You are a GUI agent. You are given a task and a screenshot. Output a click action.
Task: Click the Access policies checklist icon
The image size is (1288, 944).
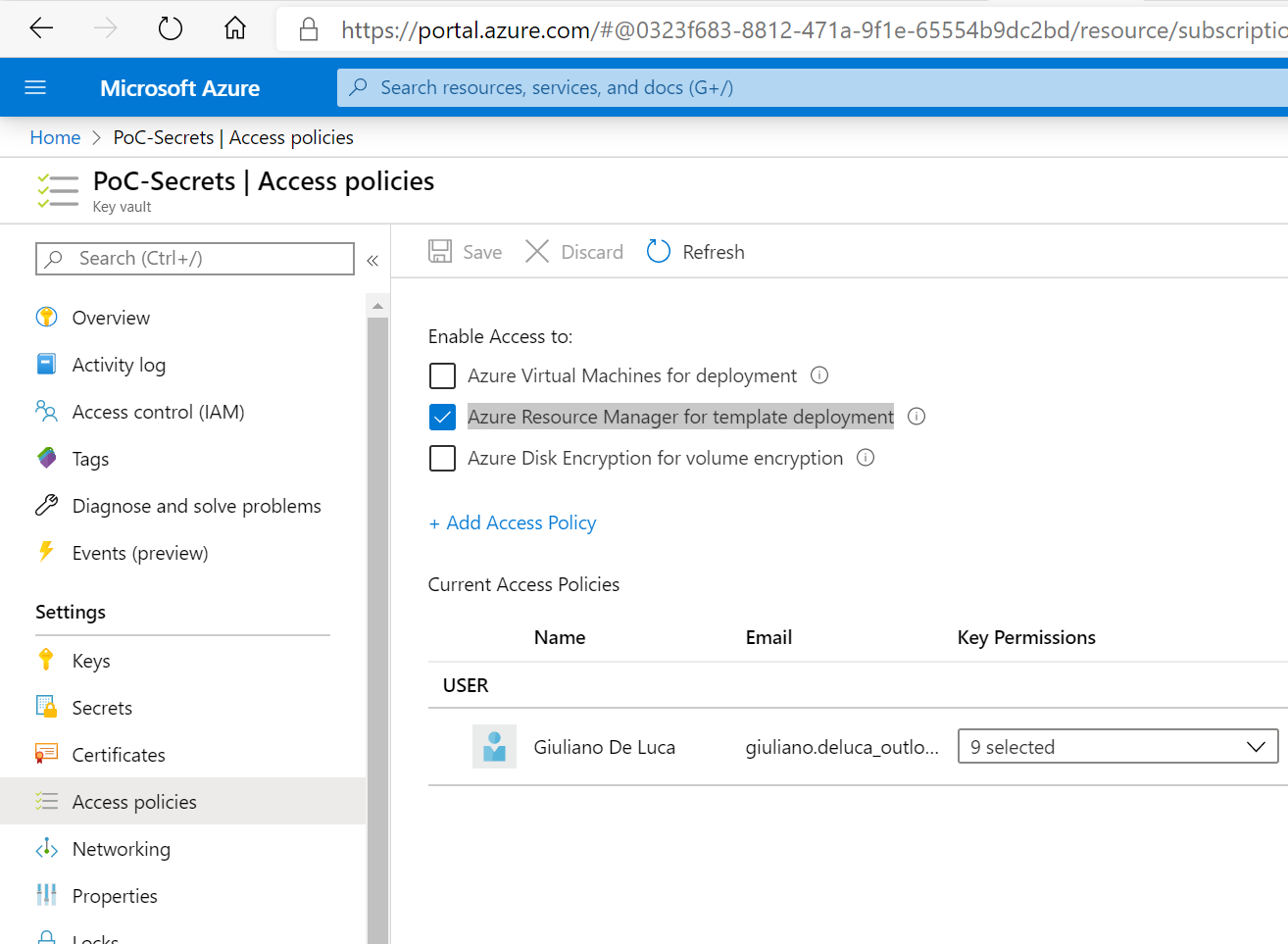(x=46, y=801)
